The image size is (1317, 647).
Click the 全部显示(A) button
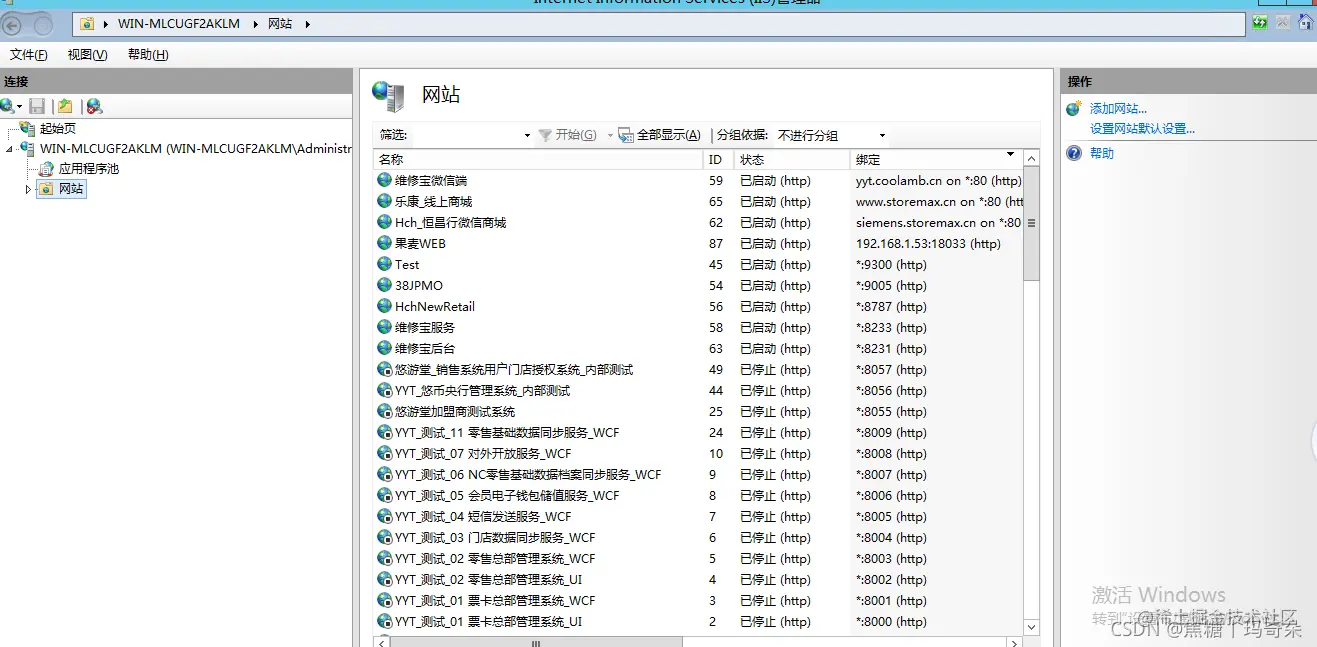(660, 135)
